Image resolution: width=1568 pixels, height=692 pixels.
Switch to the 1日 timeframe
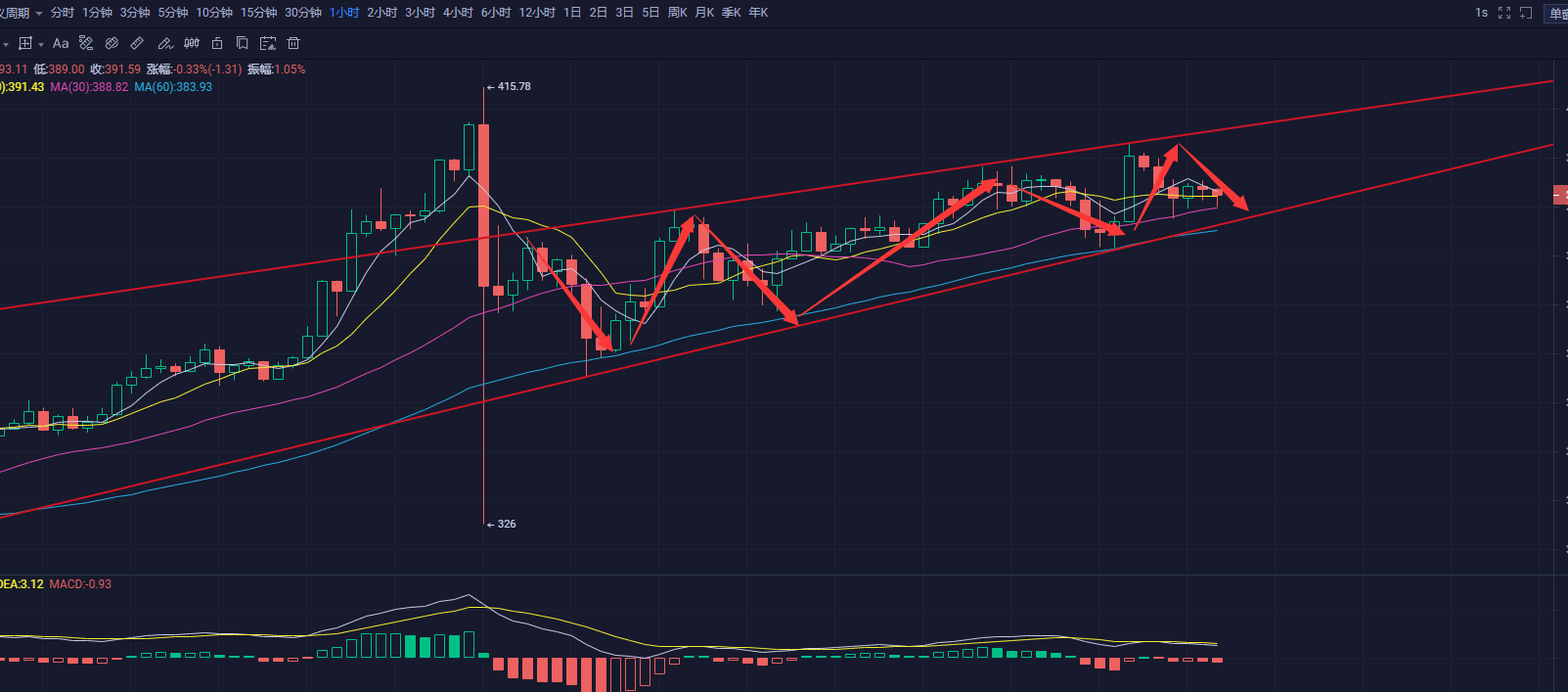pyautogui.click(x=572, y=13)
